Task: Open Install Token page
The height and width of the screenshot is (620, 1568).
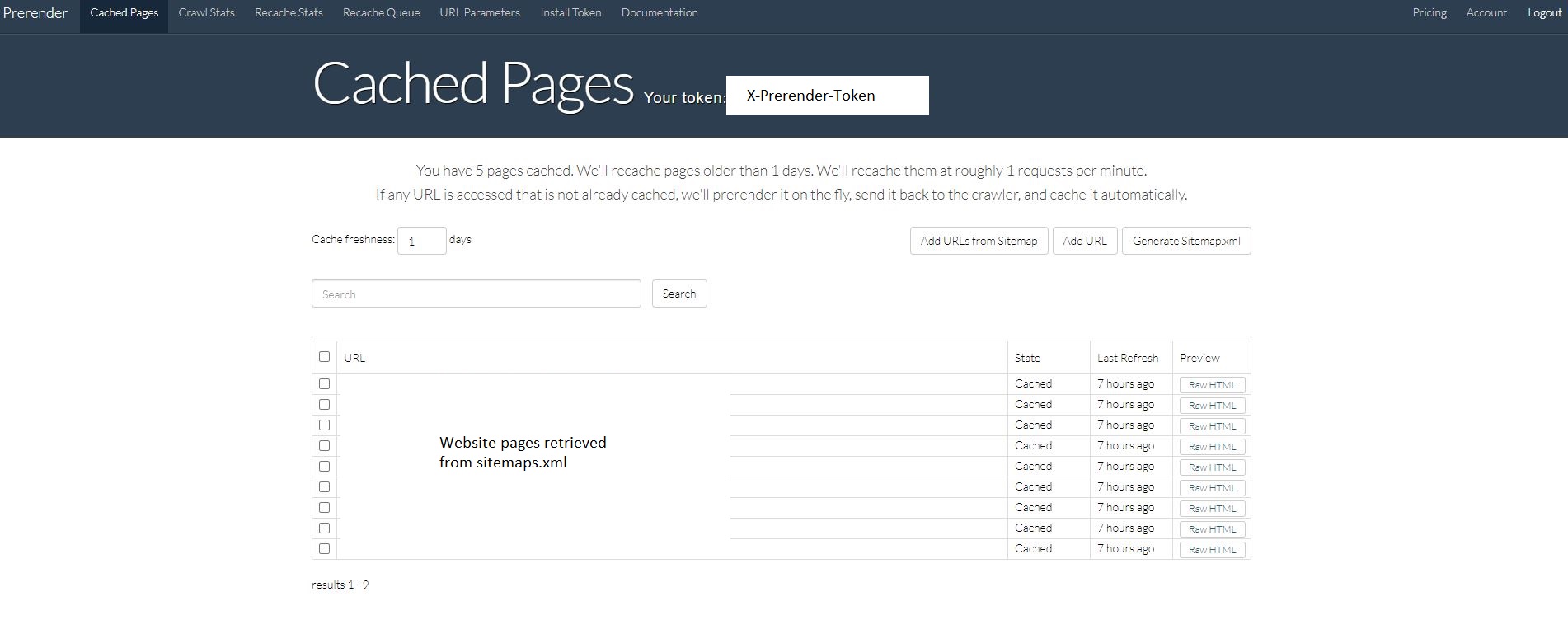Action: coord(570,13)
